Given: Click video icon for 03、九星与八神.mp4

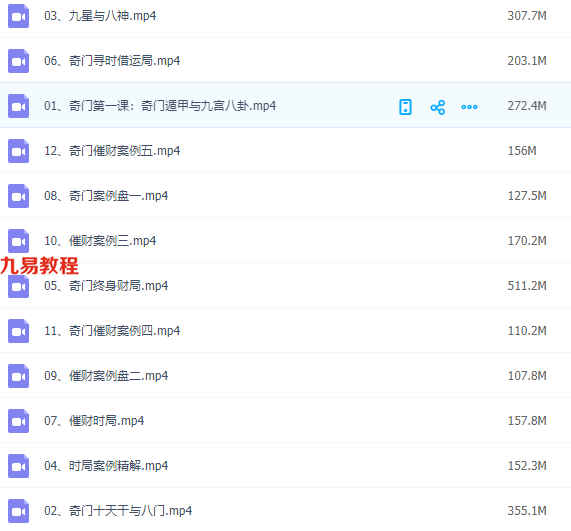Looking at the screenshot, I should (18, 16).
